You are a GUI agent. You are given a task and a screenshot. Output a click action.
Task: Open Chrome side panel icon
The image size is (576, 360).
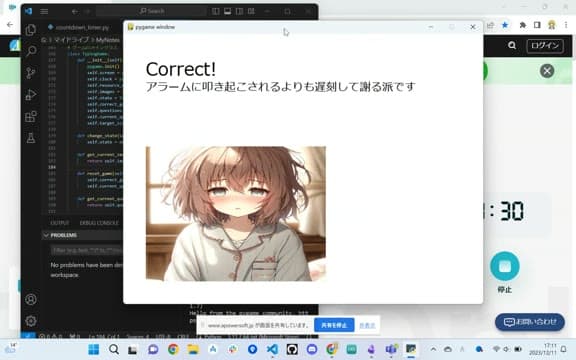point(537,25)
